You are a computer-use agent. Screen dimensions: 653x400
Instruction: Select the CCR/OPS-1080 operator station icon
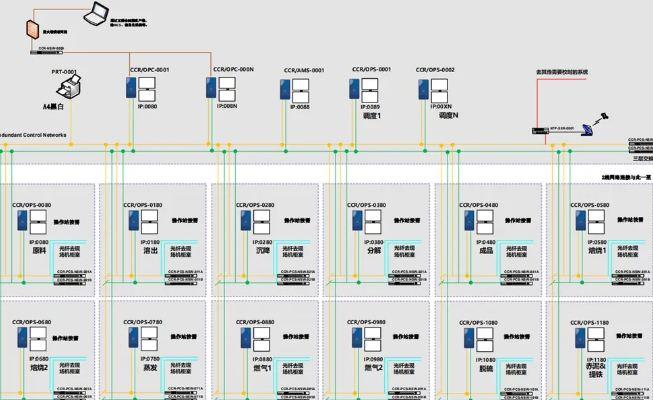479,339
